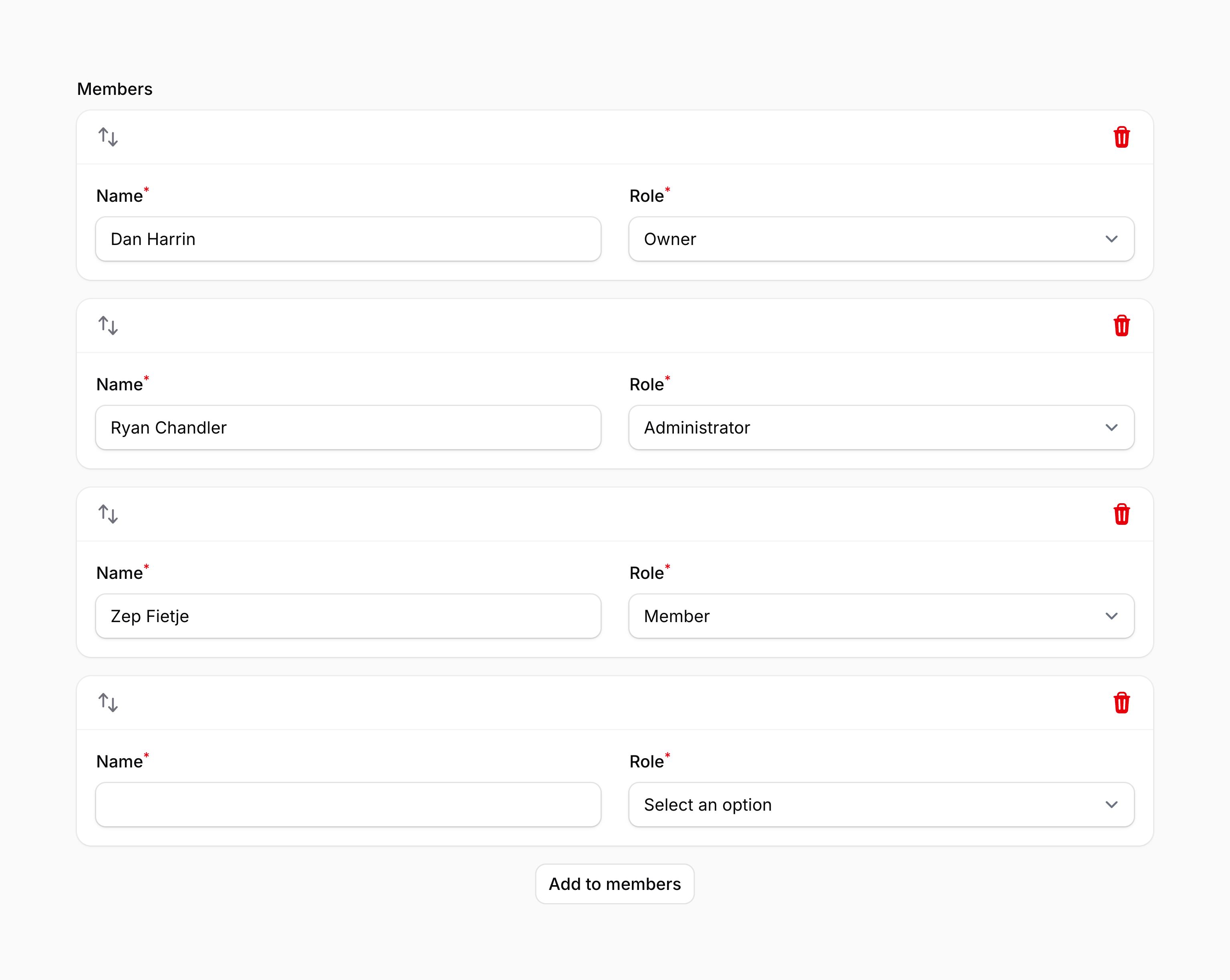This screenshot has width=1230, height=980.
Task: Click the chevron on Administrator dropdown
Action: coord(1111,428)
